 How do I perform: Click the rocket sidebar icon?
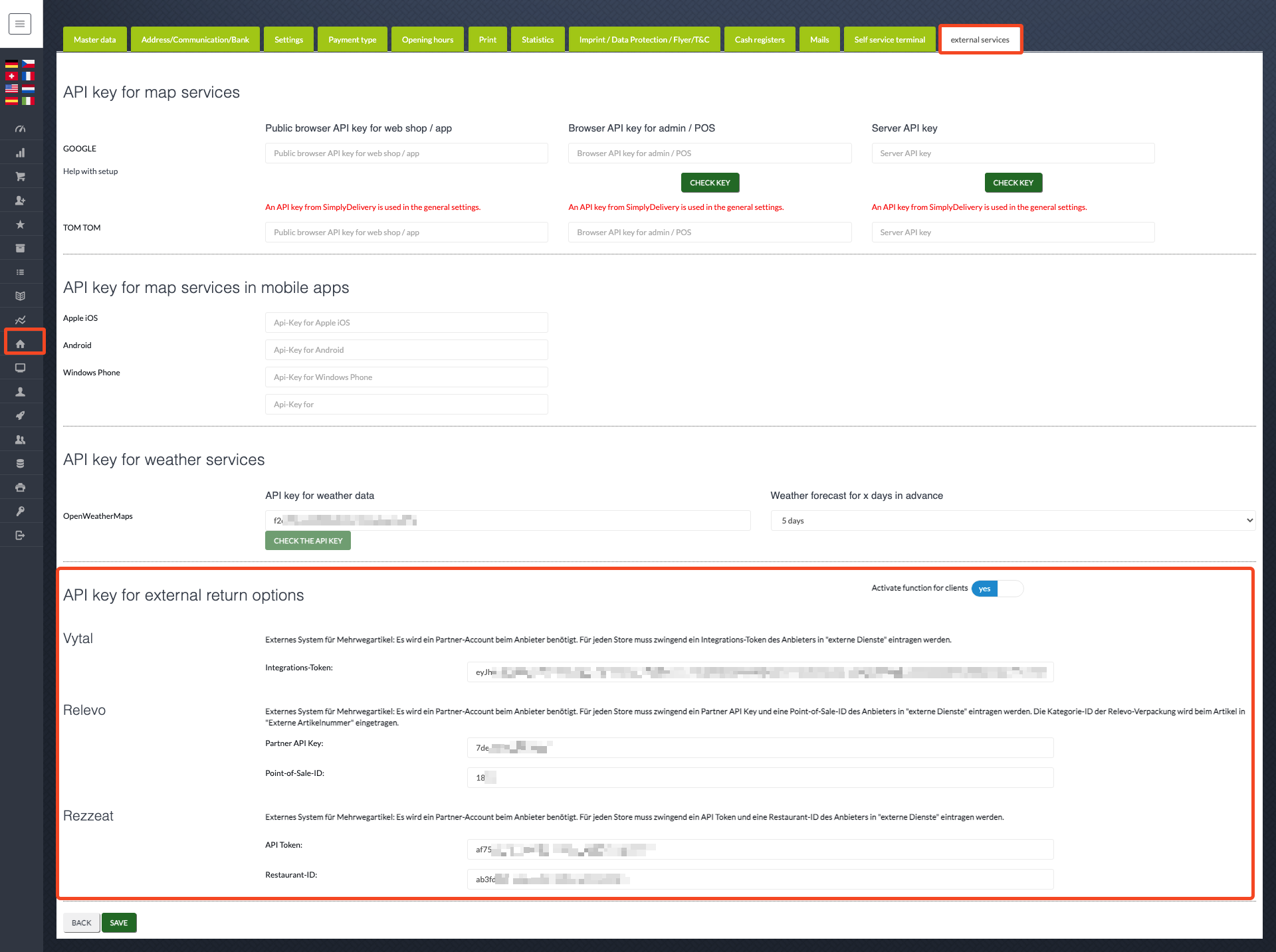pos(20,416)
